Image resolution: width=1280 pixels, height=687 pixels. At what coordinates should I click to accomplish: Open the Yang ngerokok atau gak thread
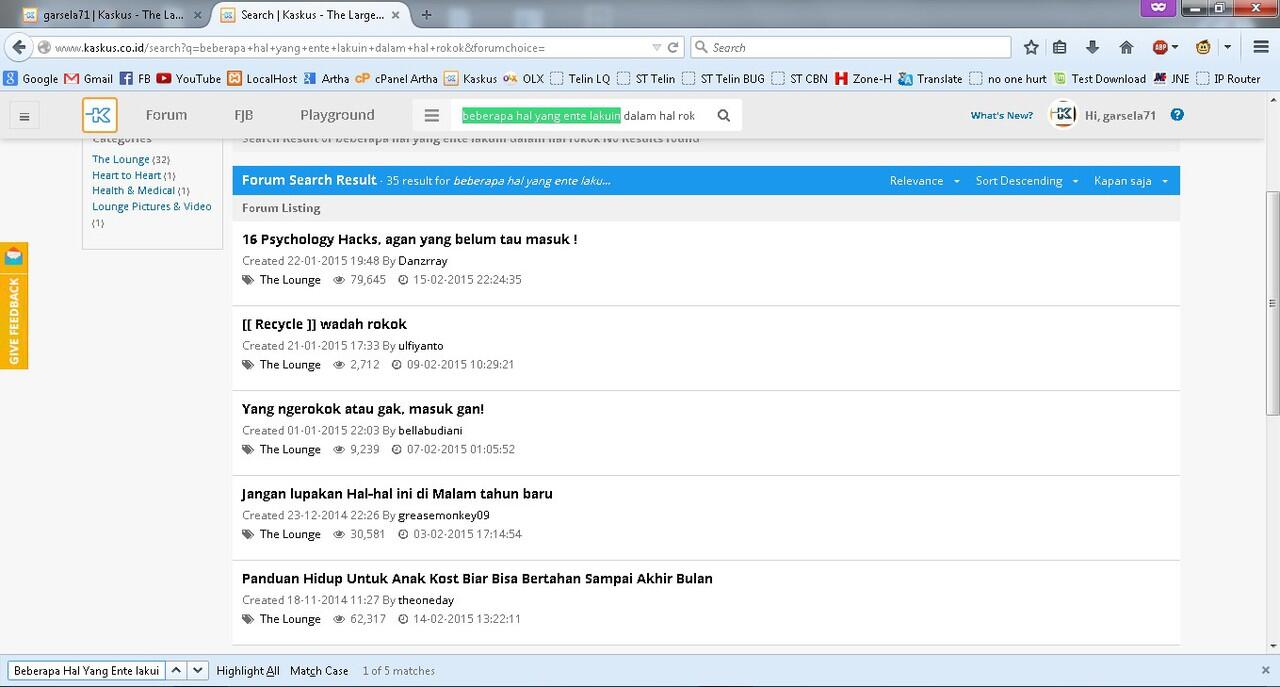point(363,409)
